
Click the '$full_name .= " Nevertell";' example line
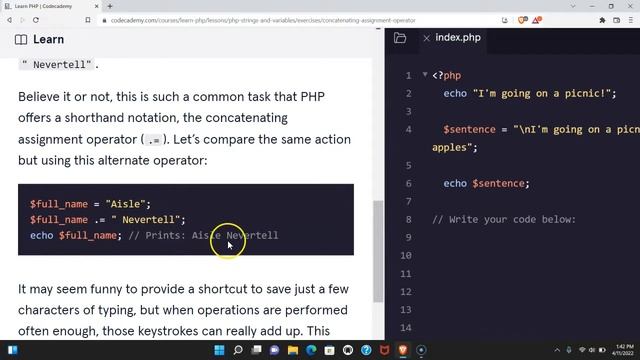(108, 220)
